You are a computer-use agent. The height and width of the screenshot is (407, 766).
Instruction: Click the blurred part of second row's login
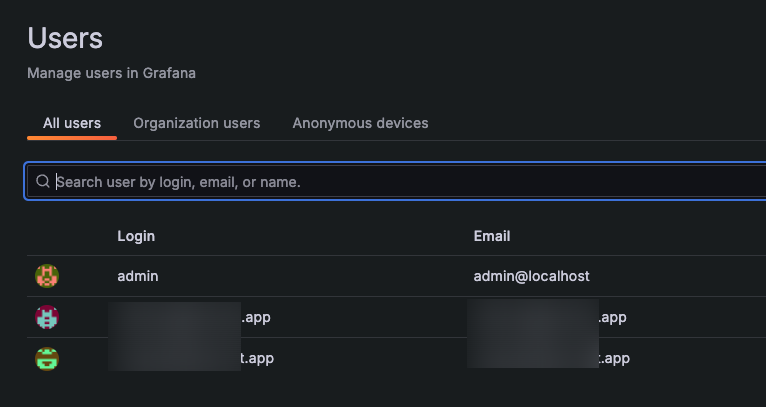[x=175, y=317]
